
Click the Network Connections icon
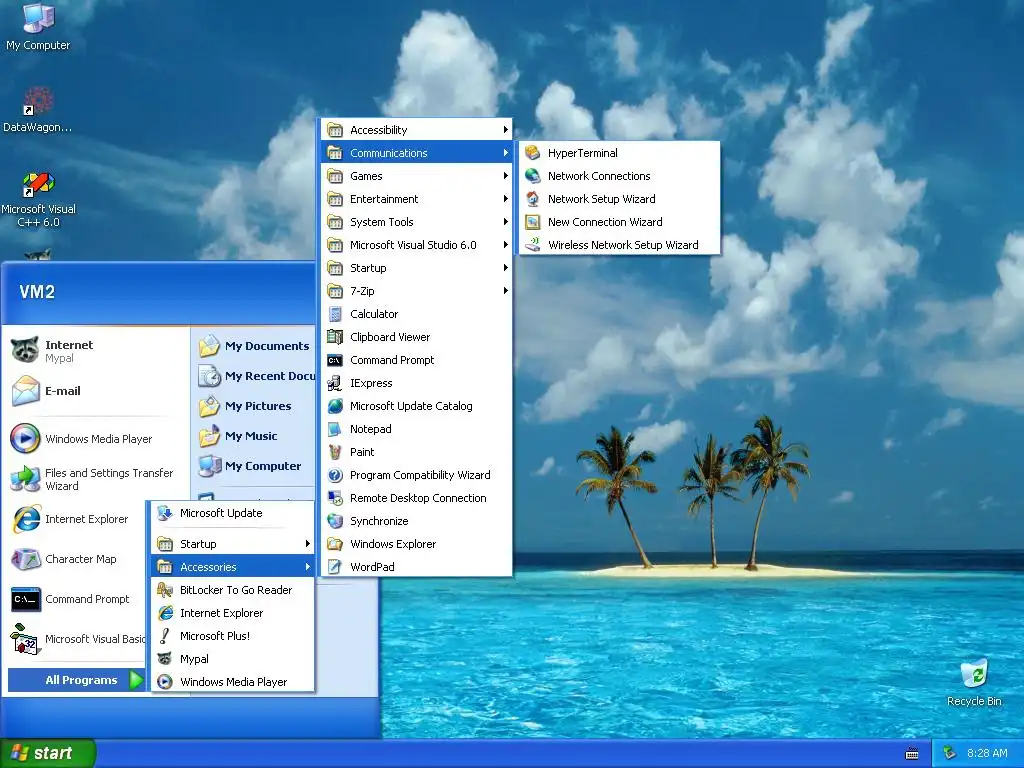click(x=532, y=176)
